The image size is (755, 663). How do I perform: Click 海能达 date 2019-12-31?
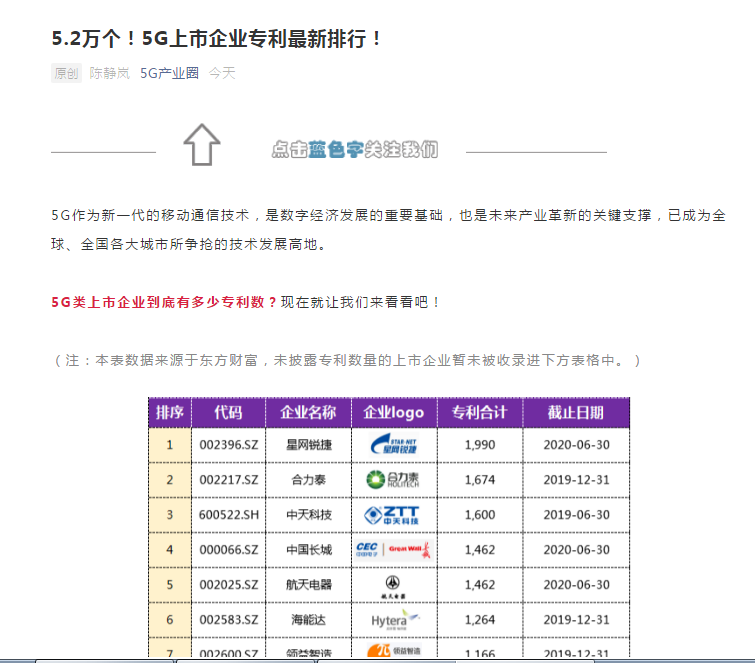tap(576, 620)
